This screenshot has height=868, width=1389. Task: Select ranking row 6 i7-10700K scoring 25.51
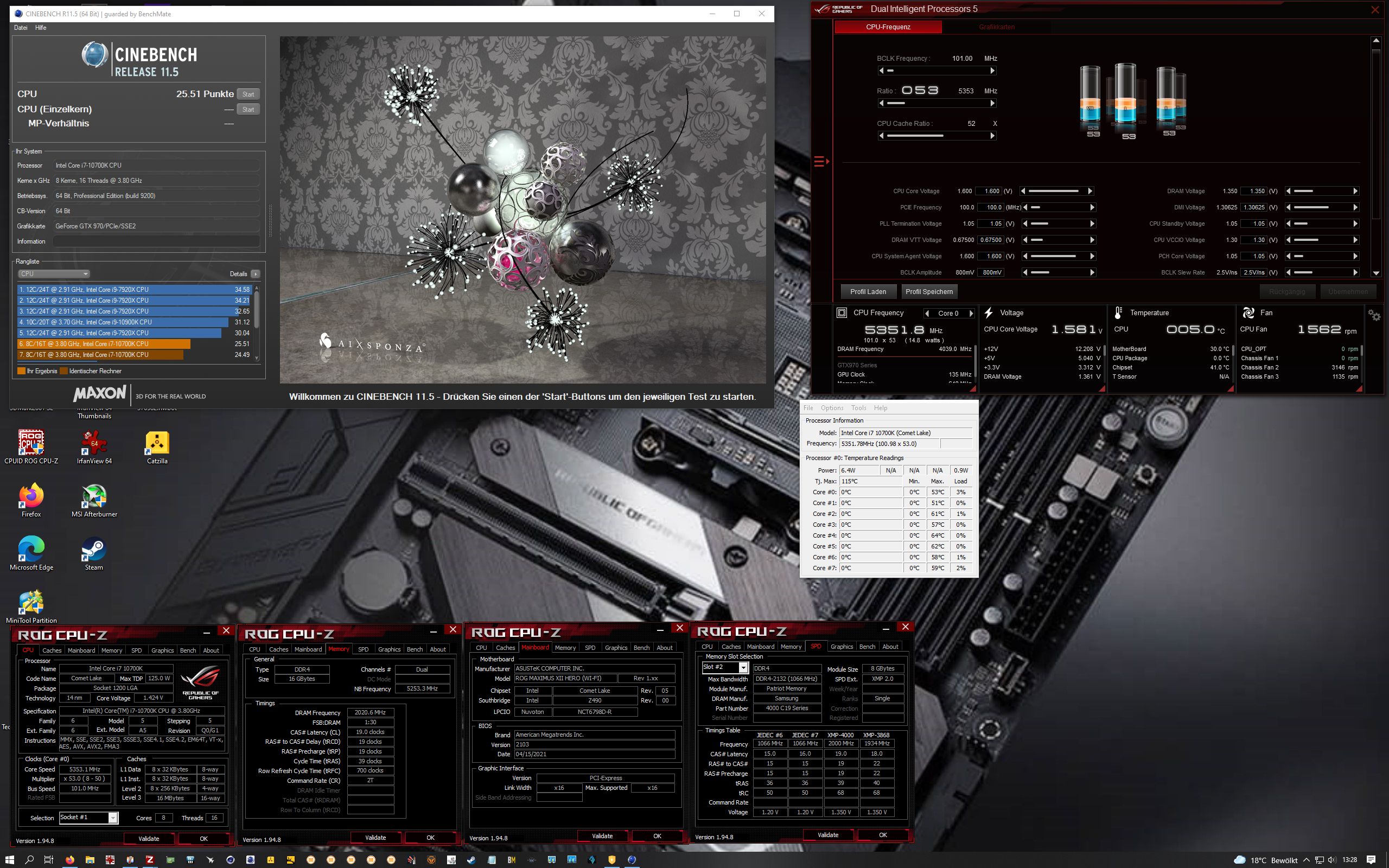click(135, 344)
